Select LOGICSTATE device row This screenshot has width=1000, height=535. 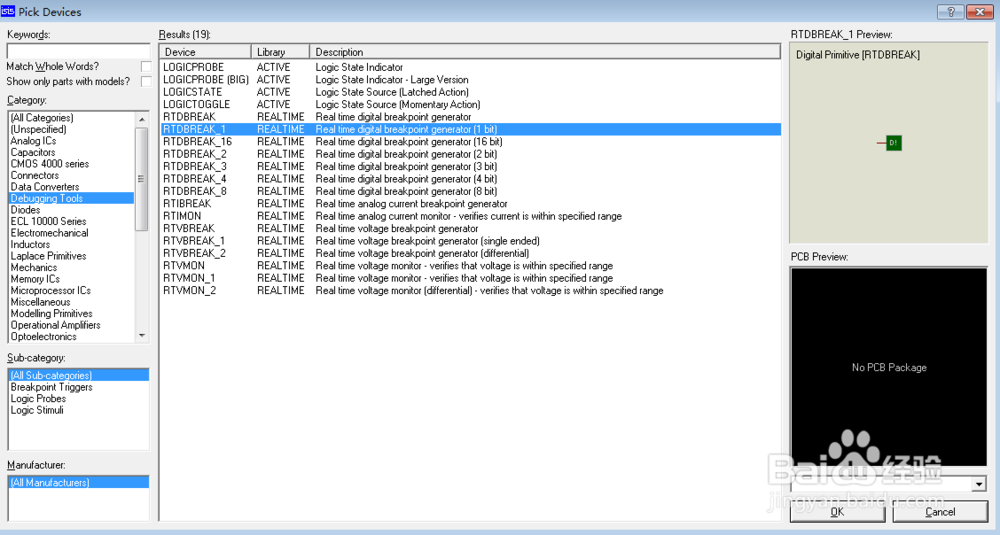click(x=470, y=92)
